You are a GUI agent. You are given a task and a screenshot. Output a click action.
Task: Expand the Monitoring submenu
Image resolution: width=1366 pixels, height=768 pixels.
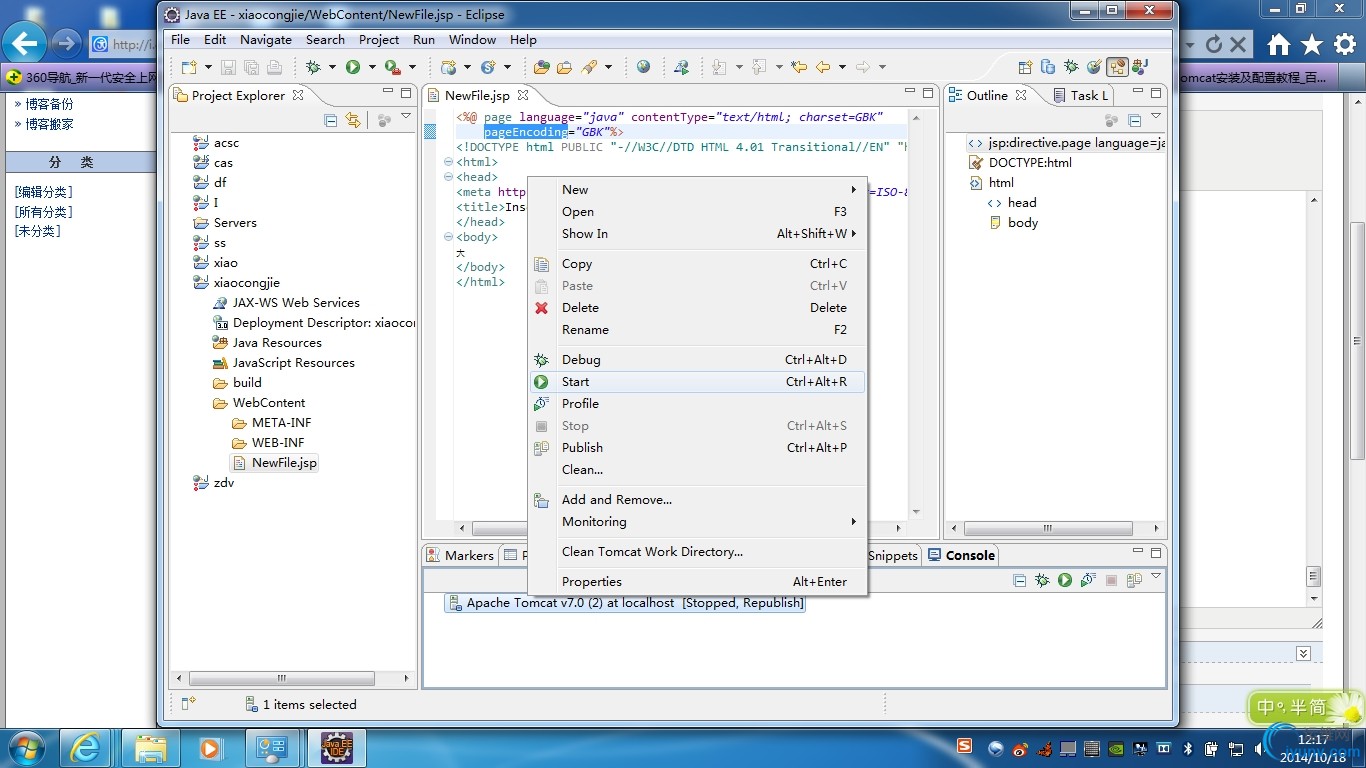click(698, 522)
